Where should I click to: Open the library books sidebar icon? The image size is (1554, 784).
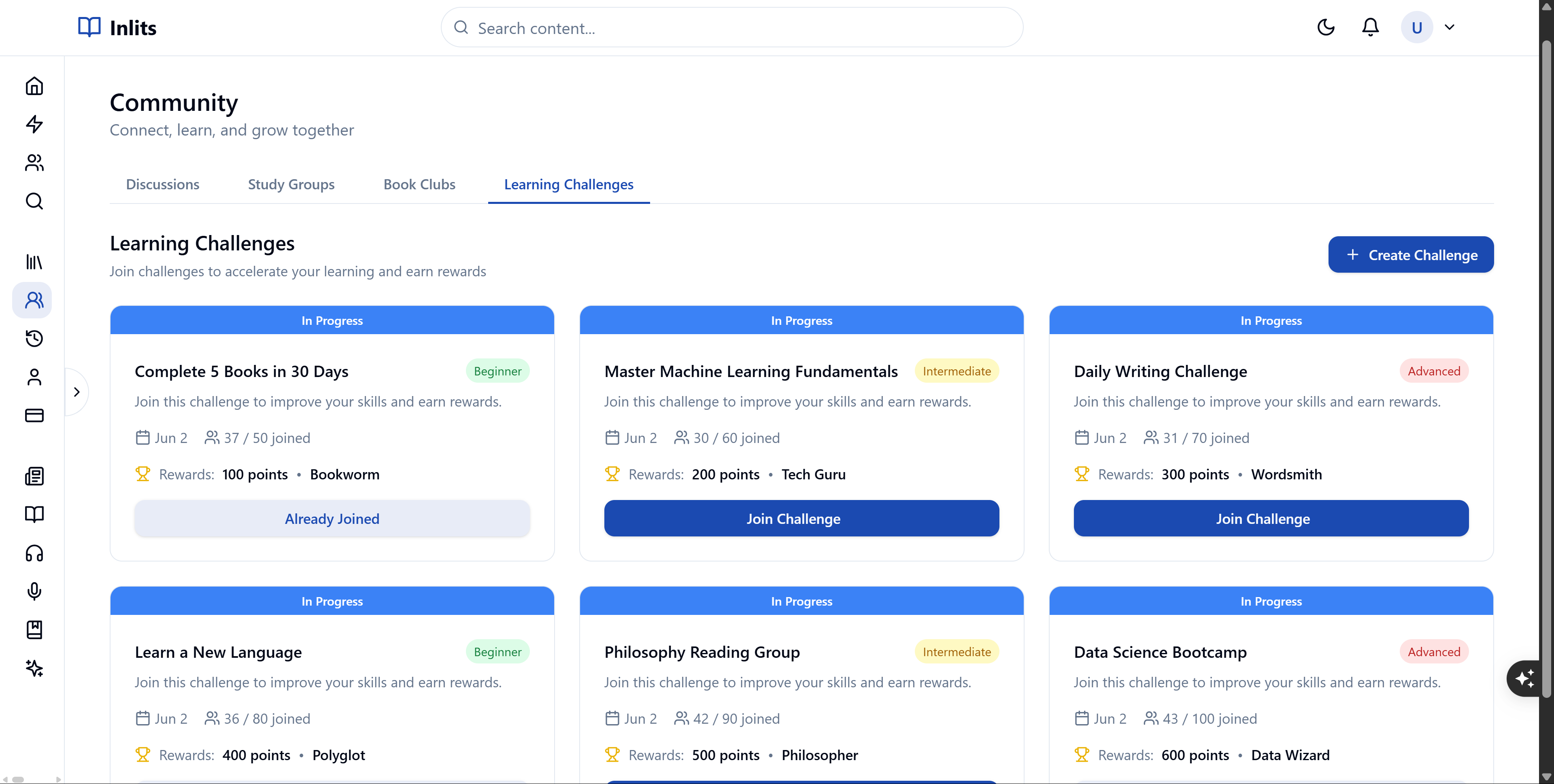coord(34,262)
